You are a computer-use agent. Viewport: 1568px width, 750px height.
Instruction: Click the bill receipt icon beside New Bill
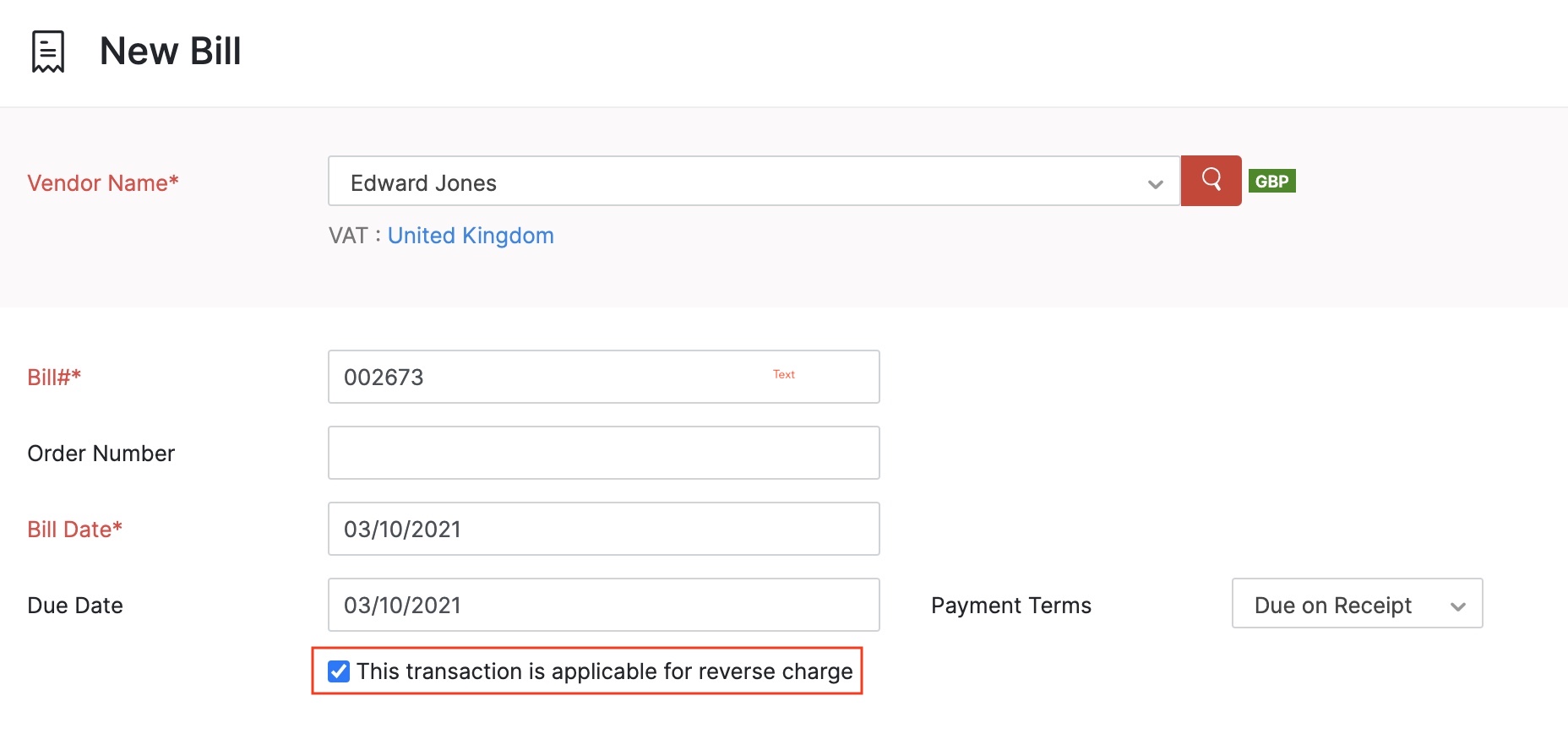(x=46, y=51)
